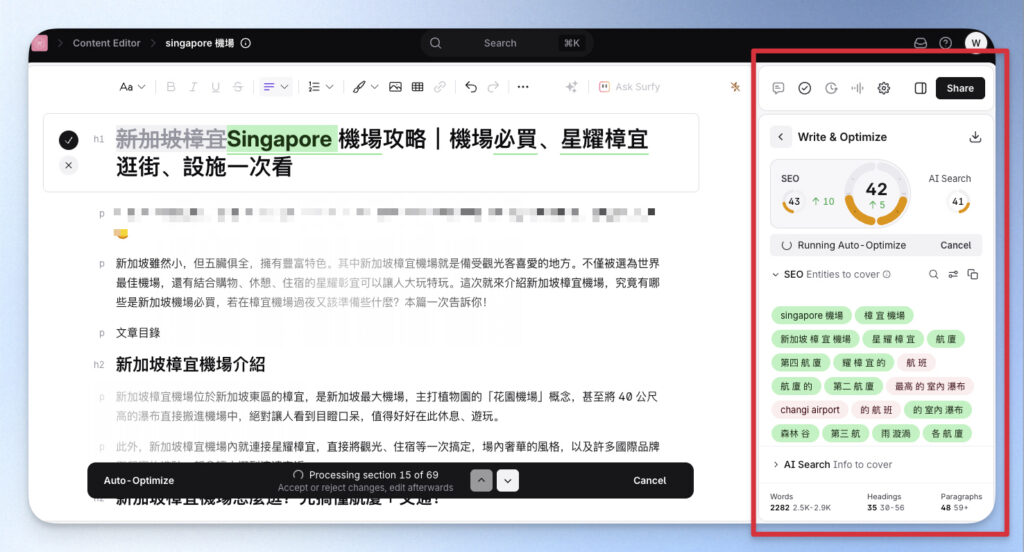Accept the suggested heading change with checkmark

tap(69, 139)
